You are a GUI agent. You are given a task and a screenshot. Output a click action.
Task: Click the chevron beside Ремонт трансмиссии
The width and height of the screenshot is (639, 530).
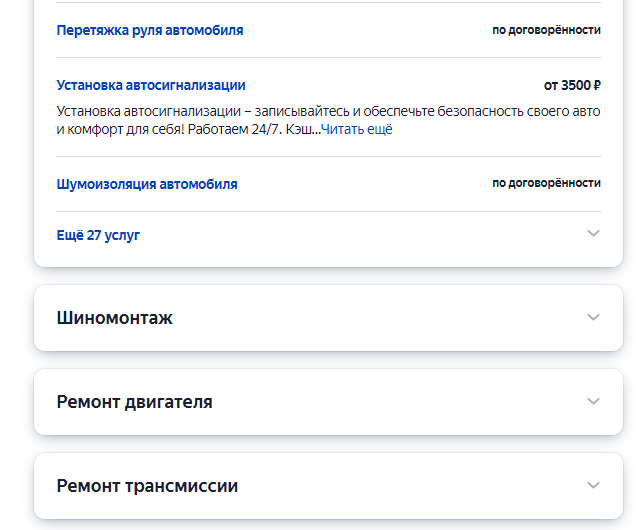[x=593, y=486]
